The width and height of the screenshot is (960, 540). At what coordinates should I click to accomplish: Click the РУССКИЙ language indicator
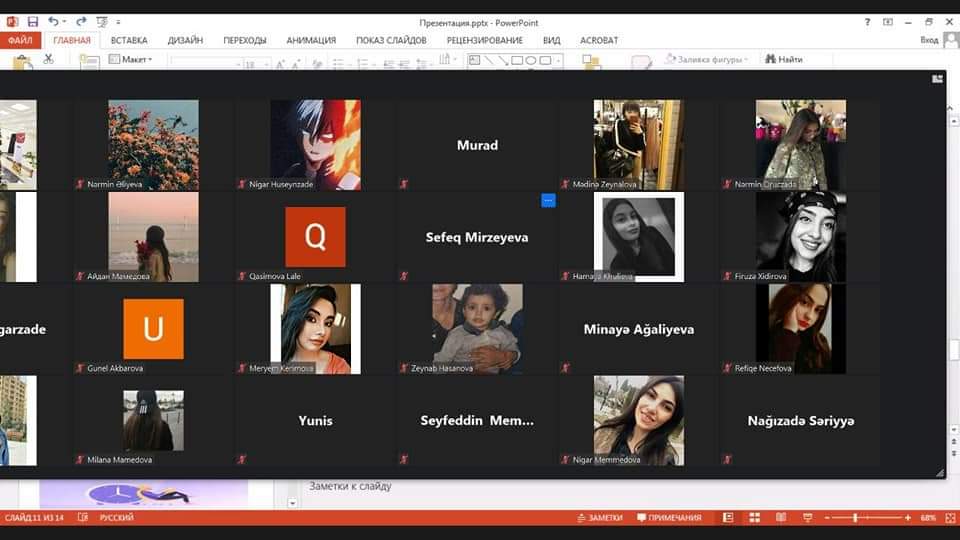116,518
